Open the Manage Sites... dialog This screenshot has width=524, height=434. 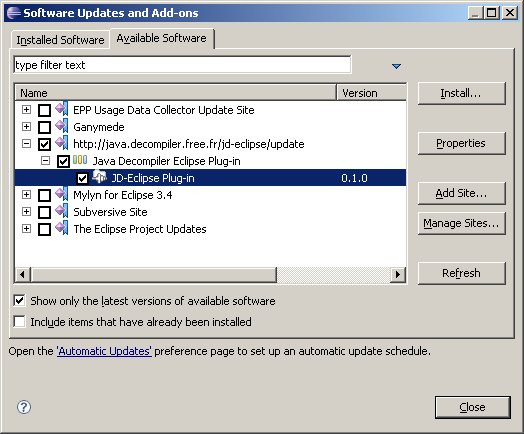462,223
